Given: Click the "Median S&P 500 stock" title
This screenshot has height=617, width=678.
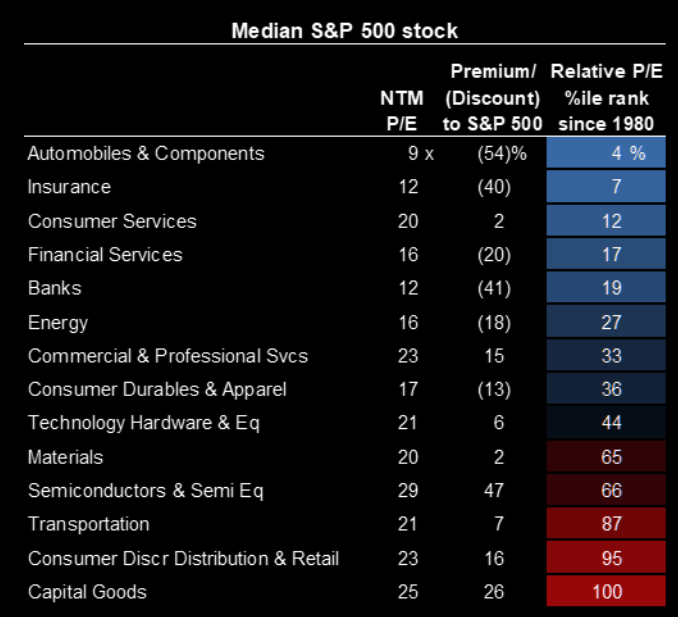Looking at the screenshot, I should [344, 30].
